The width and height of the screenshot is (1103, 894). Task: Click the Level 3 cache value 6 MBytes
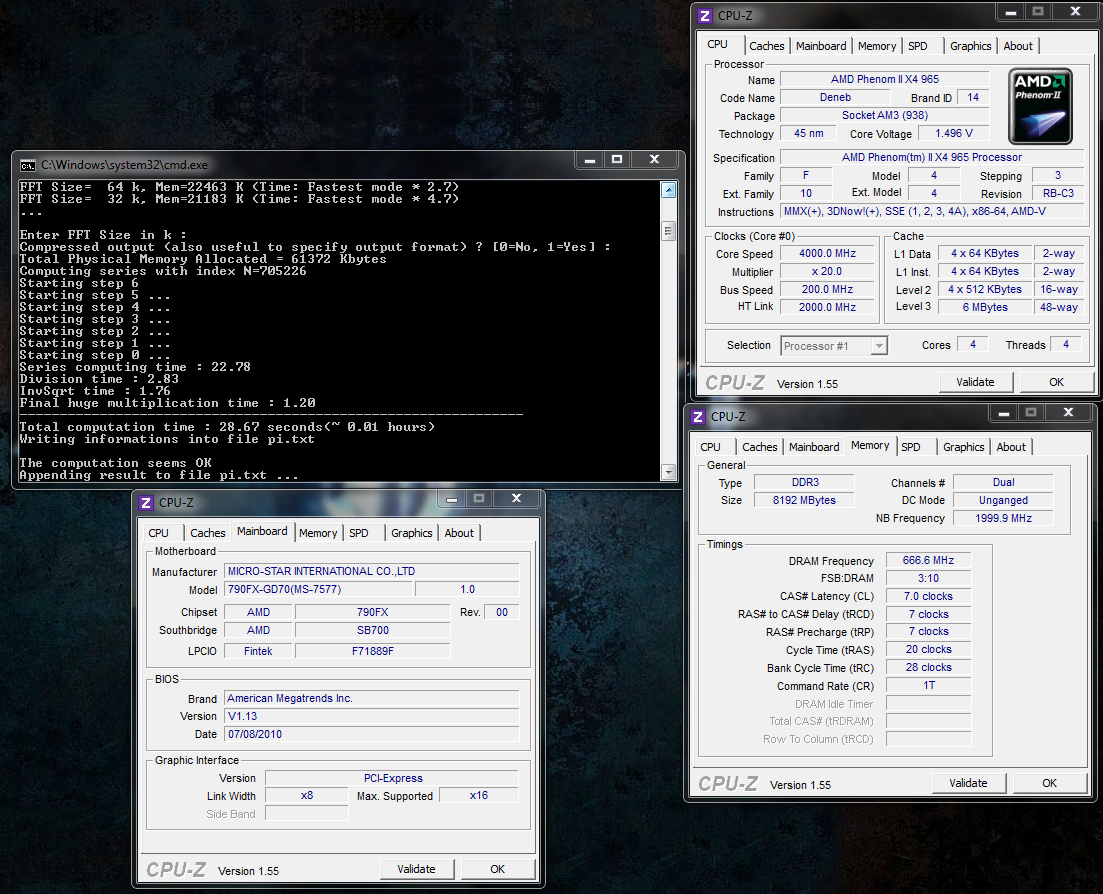(x=985, y=307)
